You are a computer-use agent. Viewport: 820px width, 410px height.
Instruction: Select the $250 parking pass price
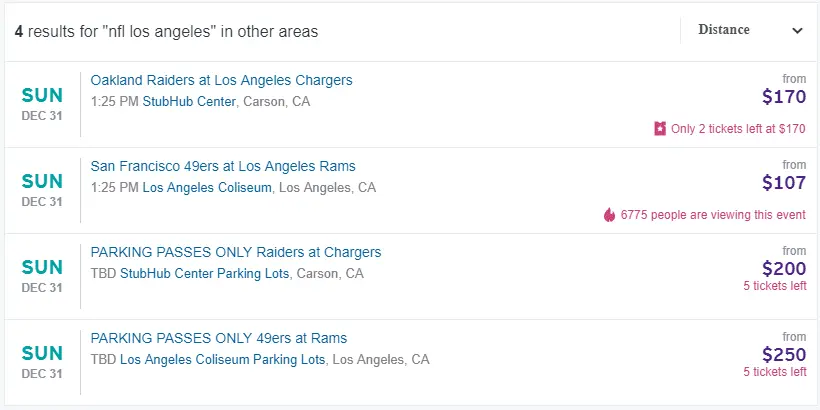tap(783, 355)
